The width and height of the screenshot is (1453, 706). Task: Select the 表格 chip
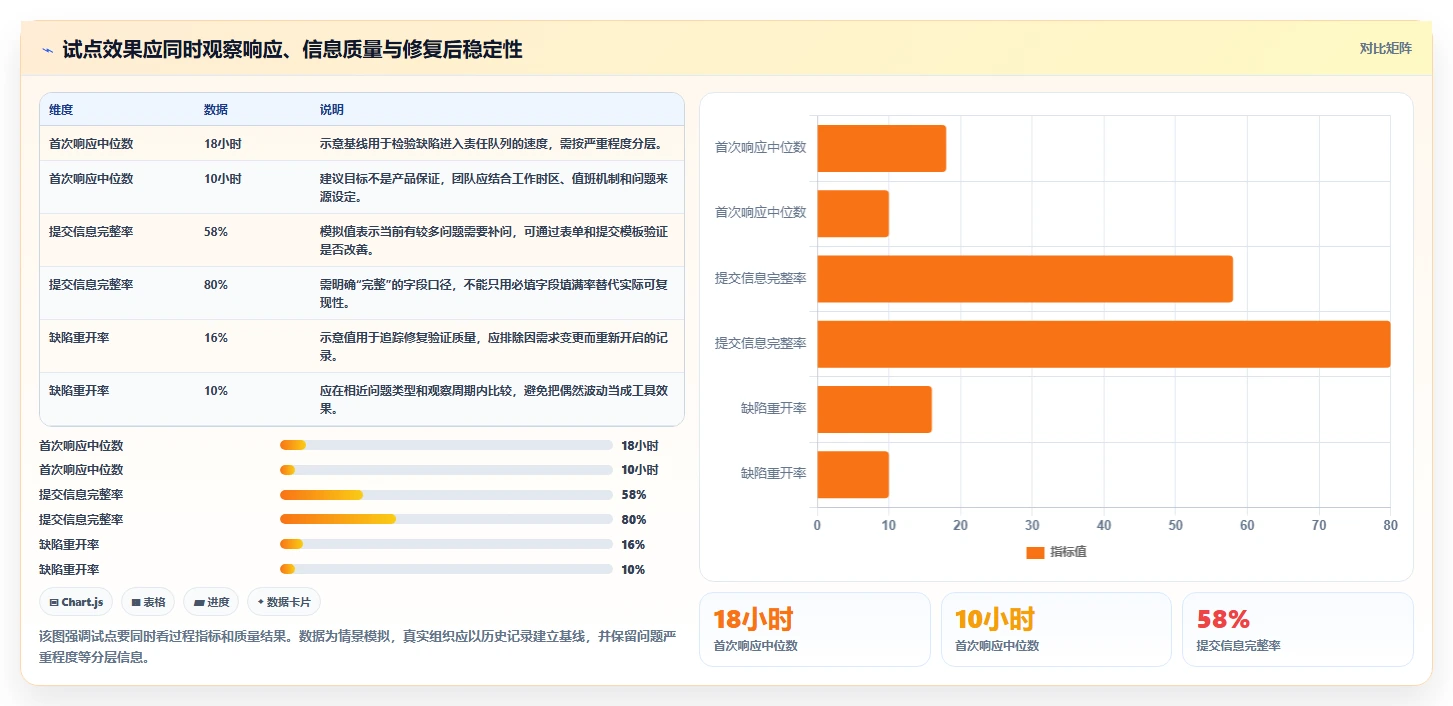[x=148, y=602]
